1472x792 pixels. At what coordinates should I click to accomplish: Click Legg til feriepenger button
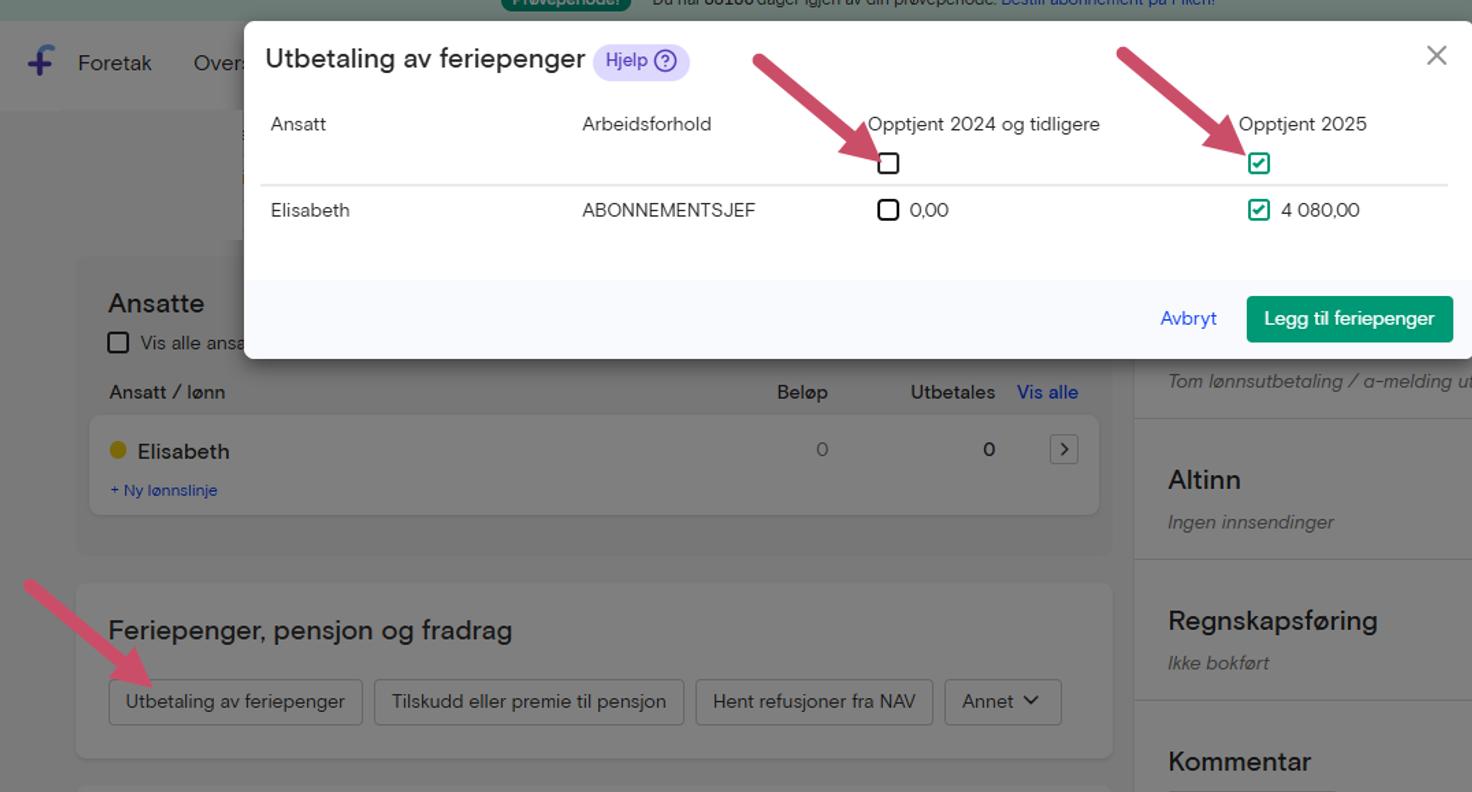point(1349,319)
